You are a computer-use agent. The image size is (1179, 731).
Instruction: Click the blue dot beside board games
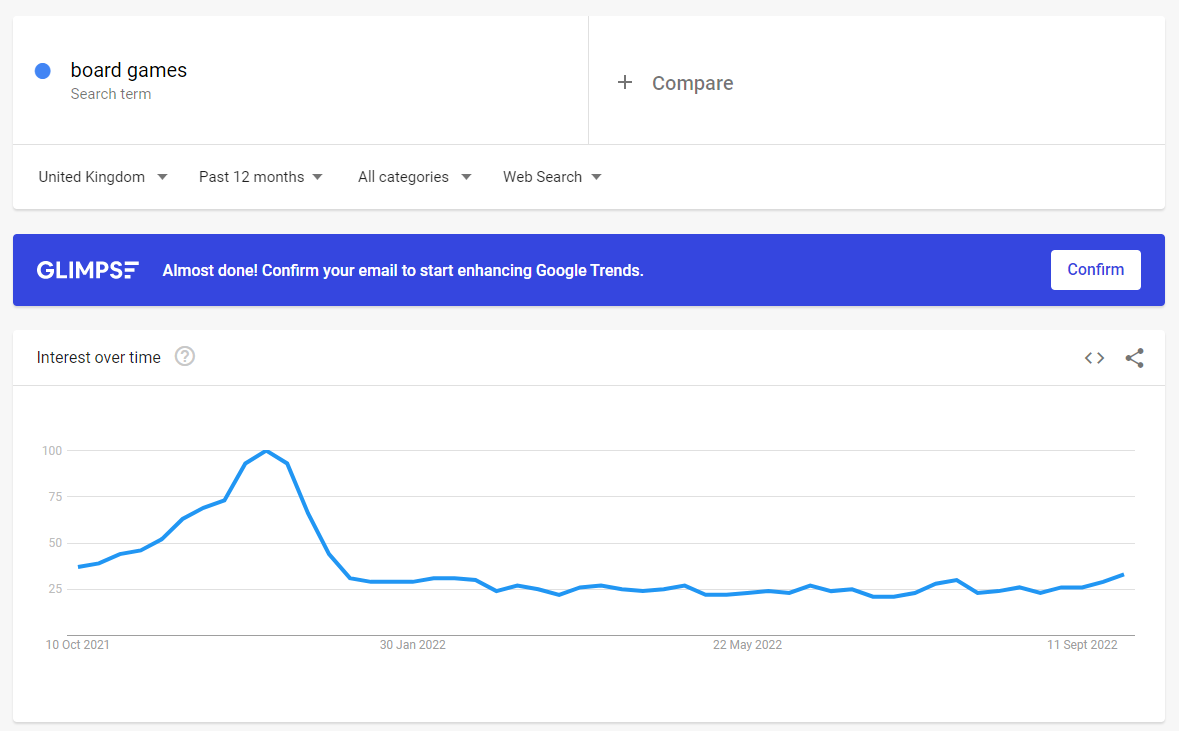coord(43,71)
